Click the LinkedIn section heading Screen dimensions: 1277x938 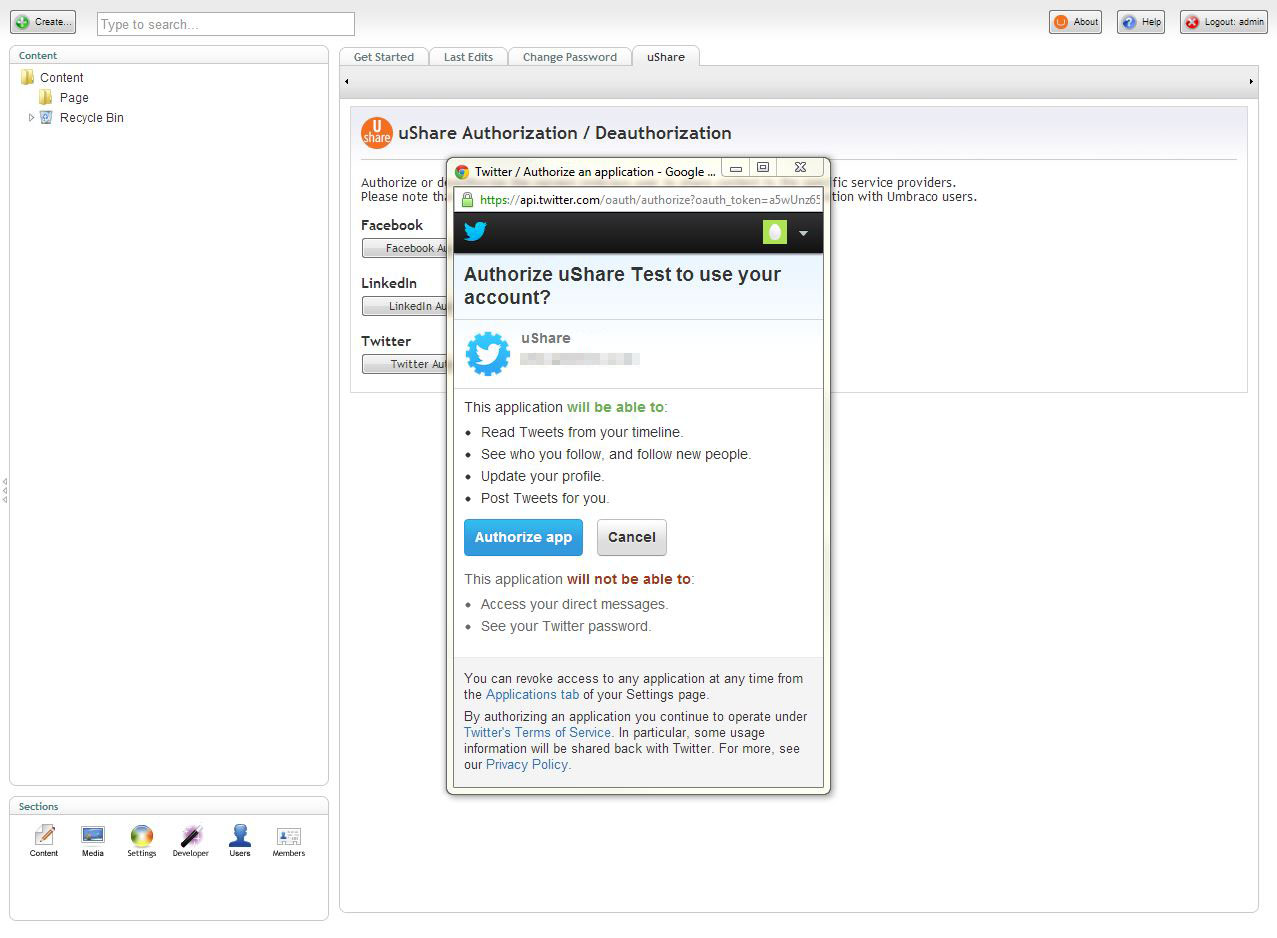[389, 283]
